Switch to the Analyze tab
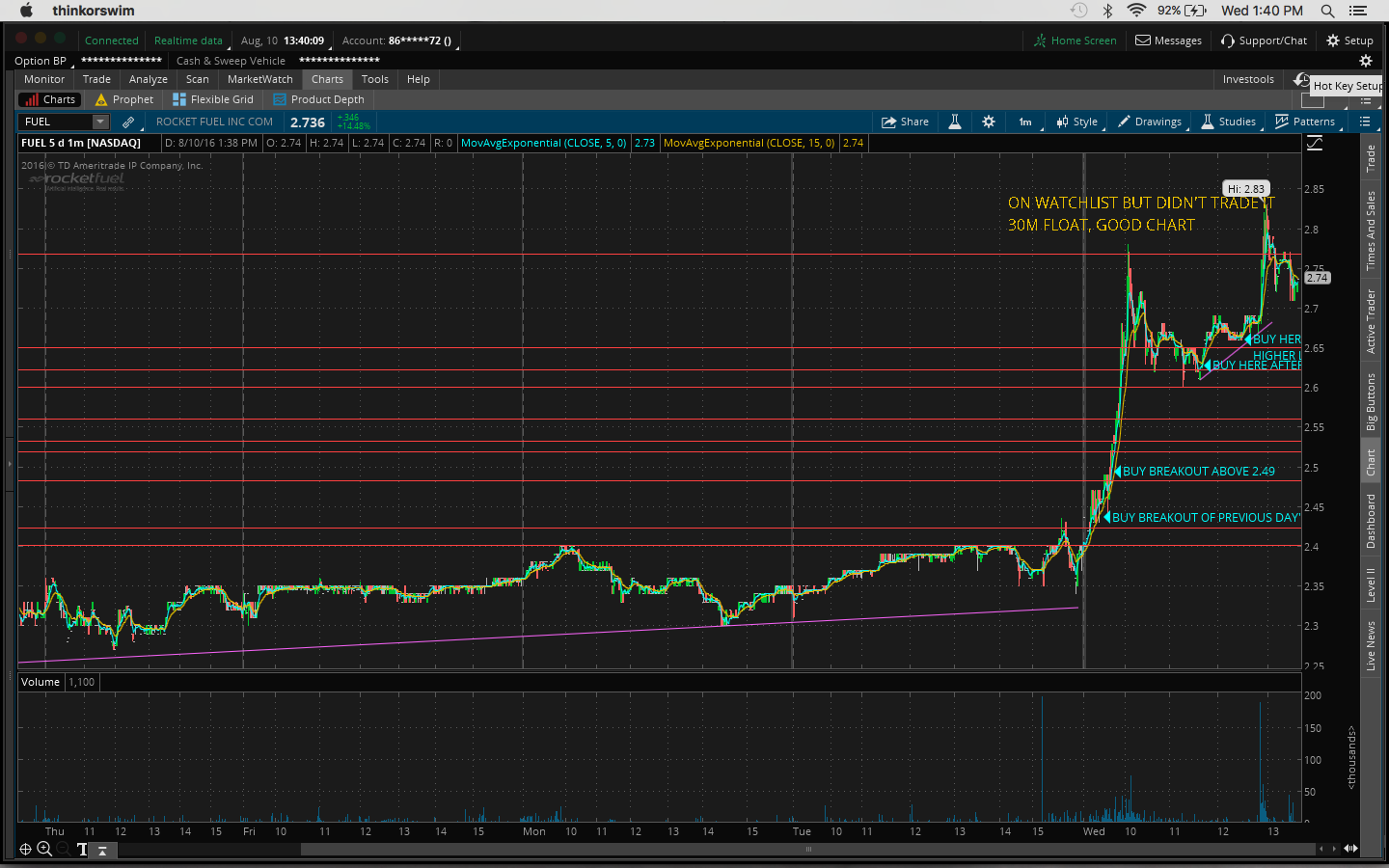The image size is (1389, 868). (148, 79)
